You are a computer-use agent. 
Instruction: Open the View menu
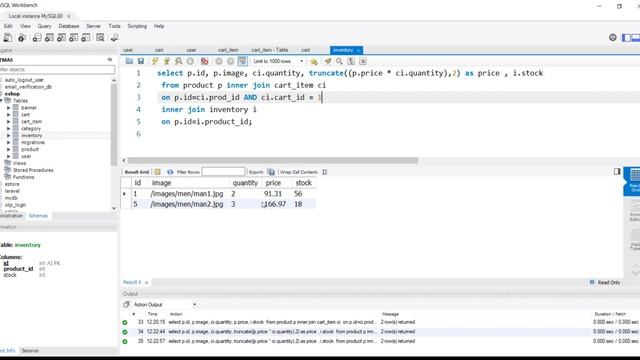click(25, 26)
